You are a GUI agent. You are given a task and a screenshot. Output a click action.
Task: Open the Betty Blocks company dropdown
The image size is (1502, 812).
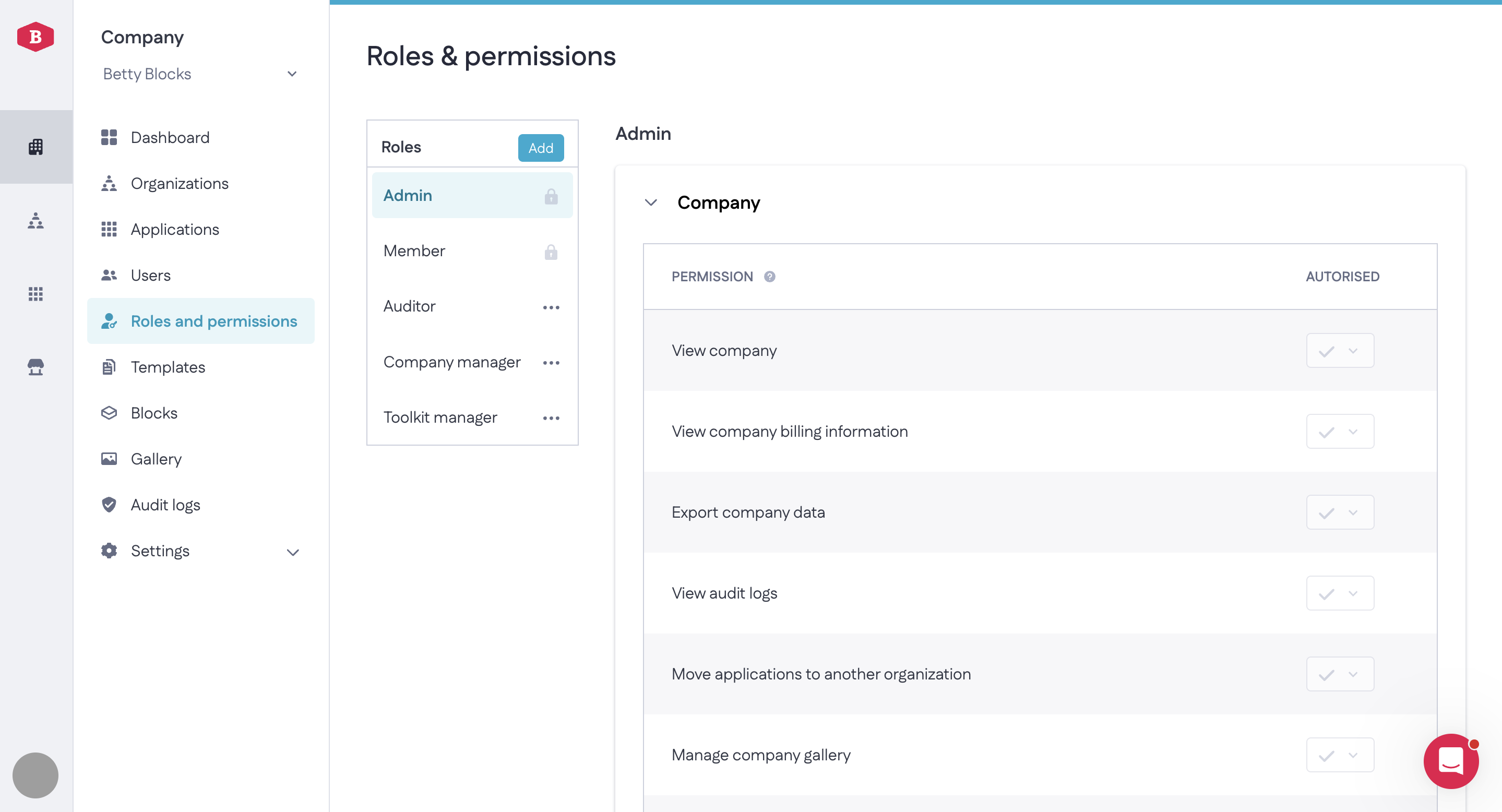coord(200,74)
